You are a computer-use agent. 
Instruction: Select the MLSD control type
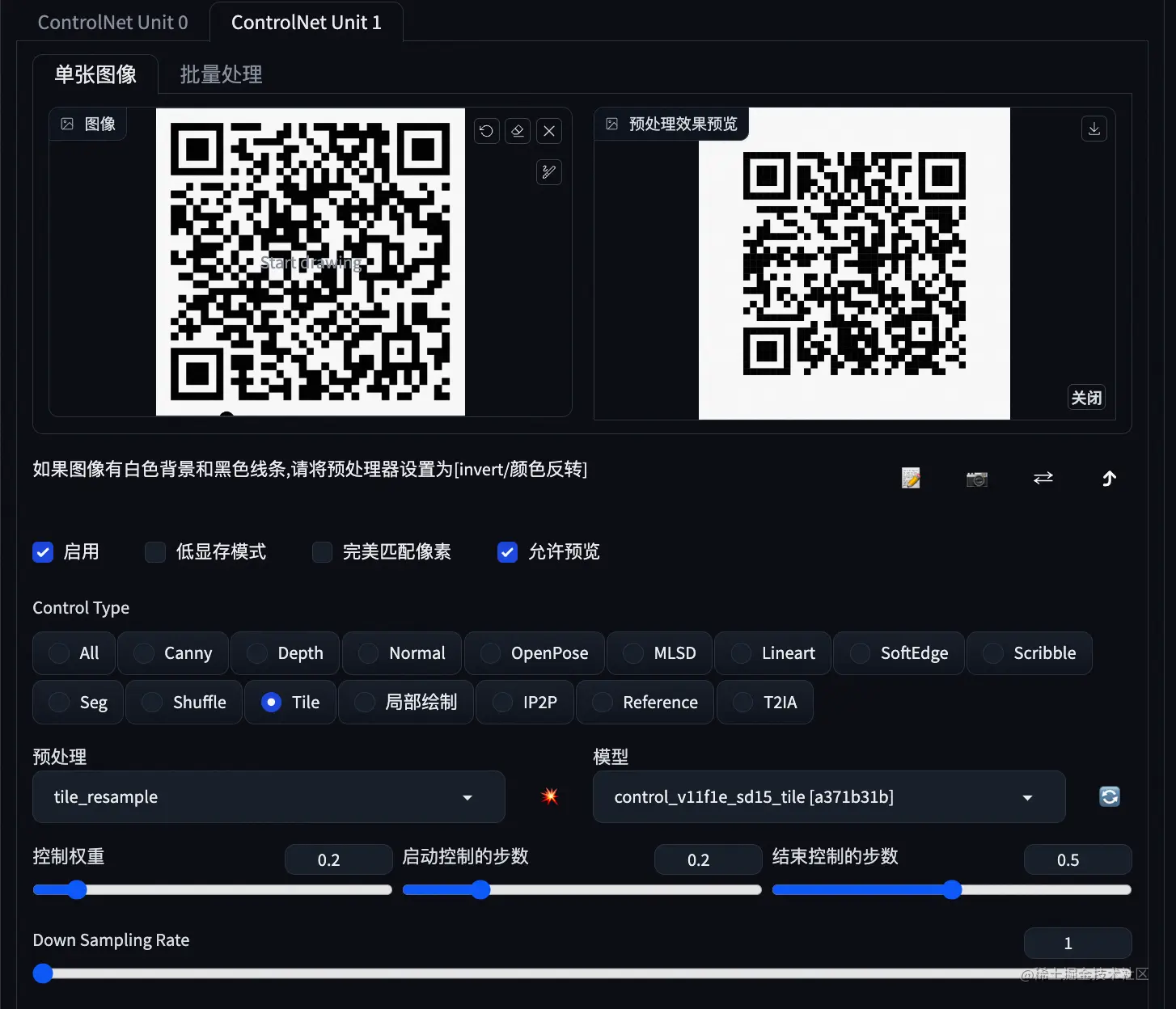pos(660,653)
